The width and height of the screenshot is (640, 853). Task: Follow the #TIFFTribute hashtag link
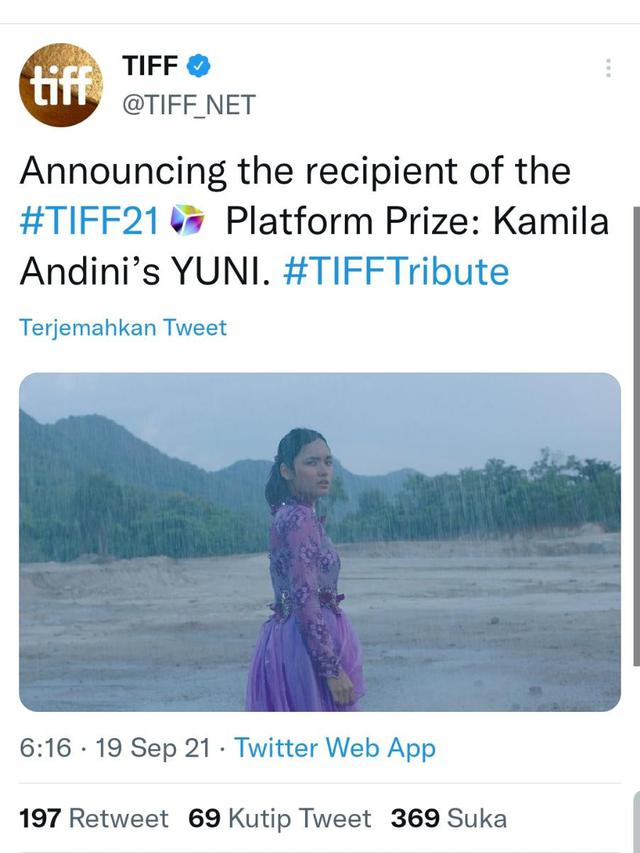(x=396, y=271)
